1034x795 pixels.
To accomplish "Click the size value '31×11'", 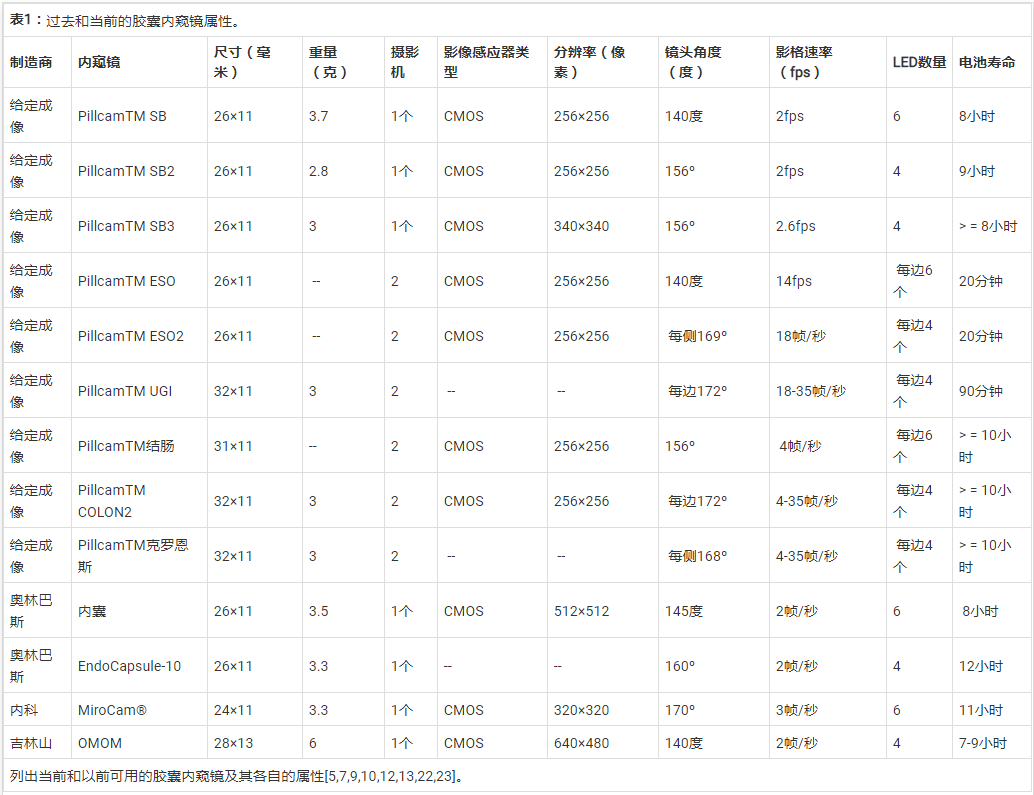I will tap(233, 446).
